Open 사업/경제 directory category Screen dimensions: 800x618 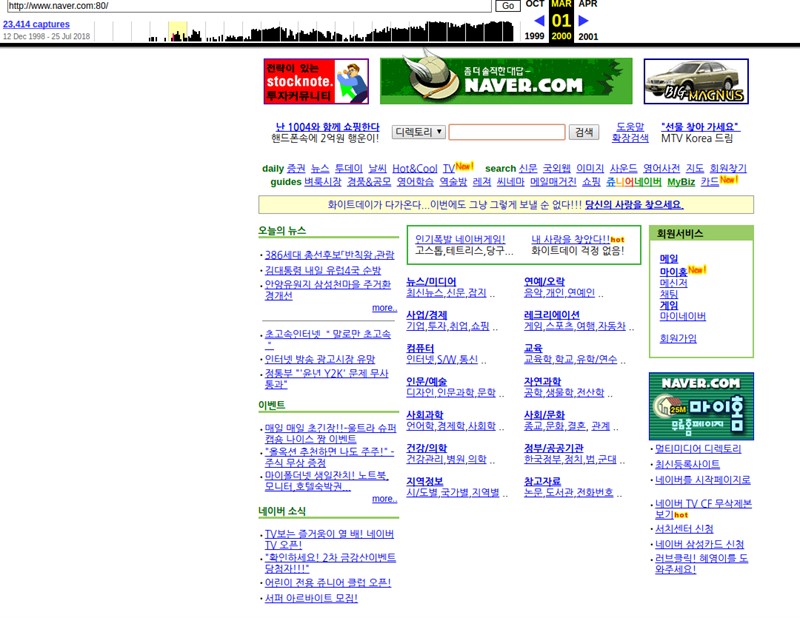point(427,315)
